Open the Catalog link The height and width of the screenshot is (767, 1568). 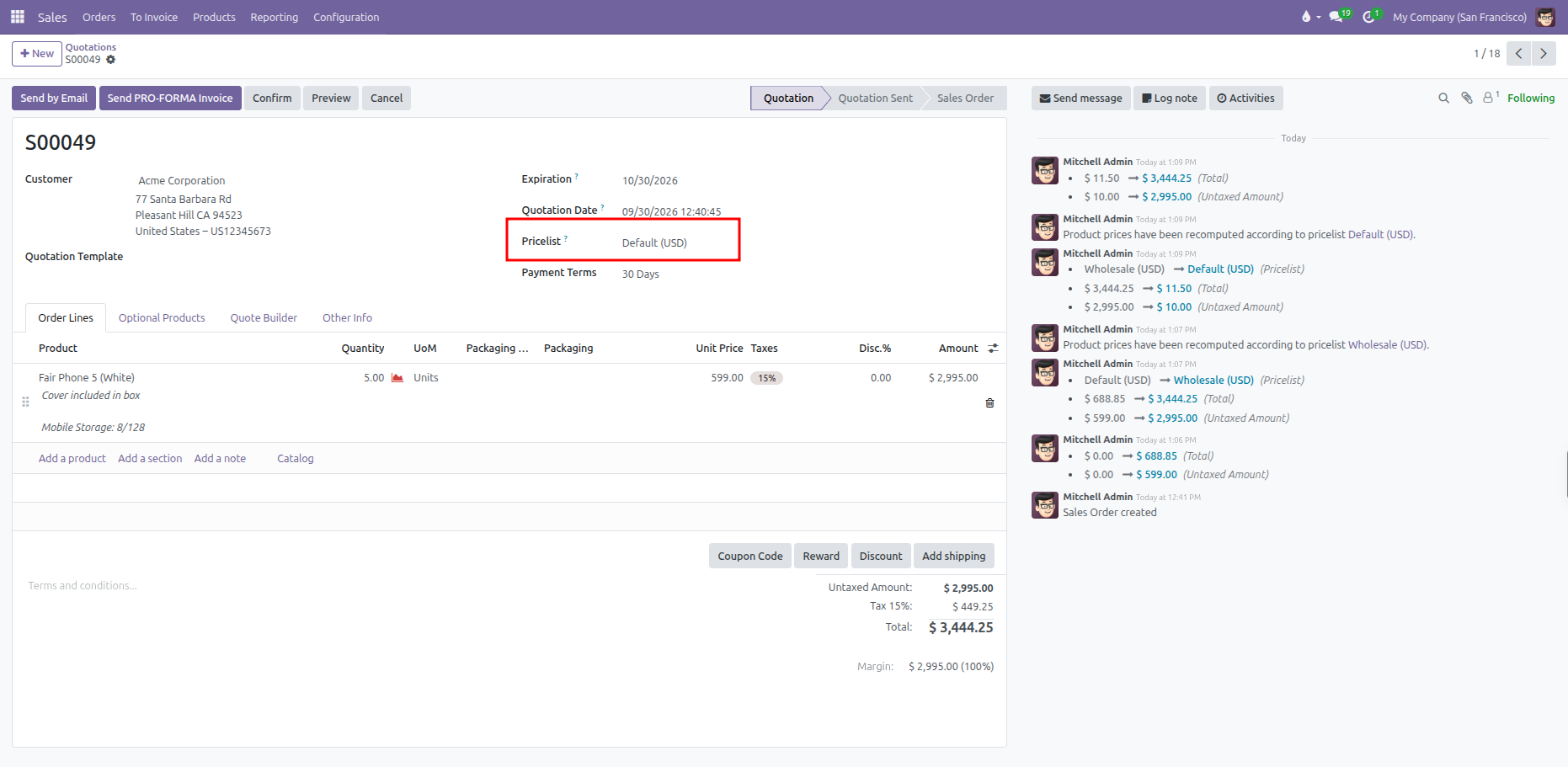click(x=296, y=459)
